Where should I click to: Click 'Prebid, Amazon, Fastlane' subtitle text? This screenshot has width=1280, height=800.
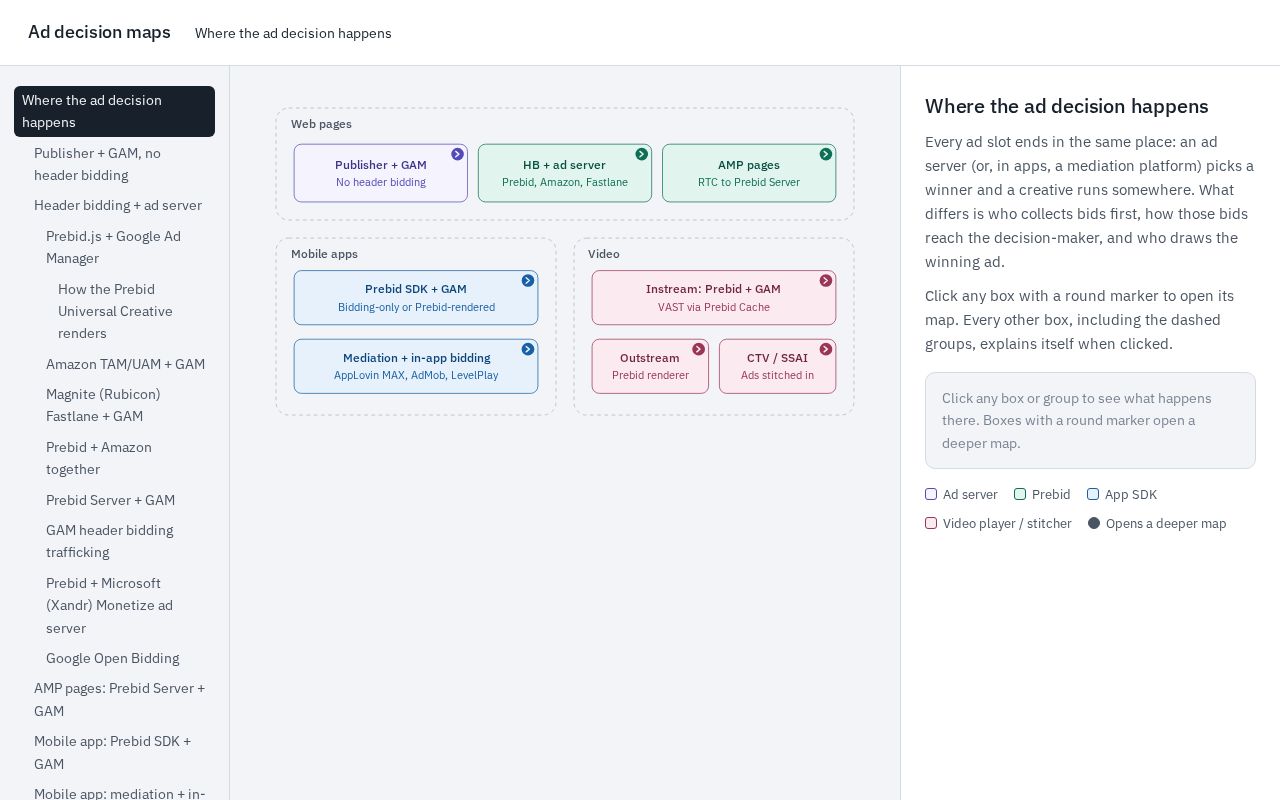(x=565, y=182)
